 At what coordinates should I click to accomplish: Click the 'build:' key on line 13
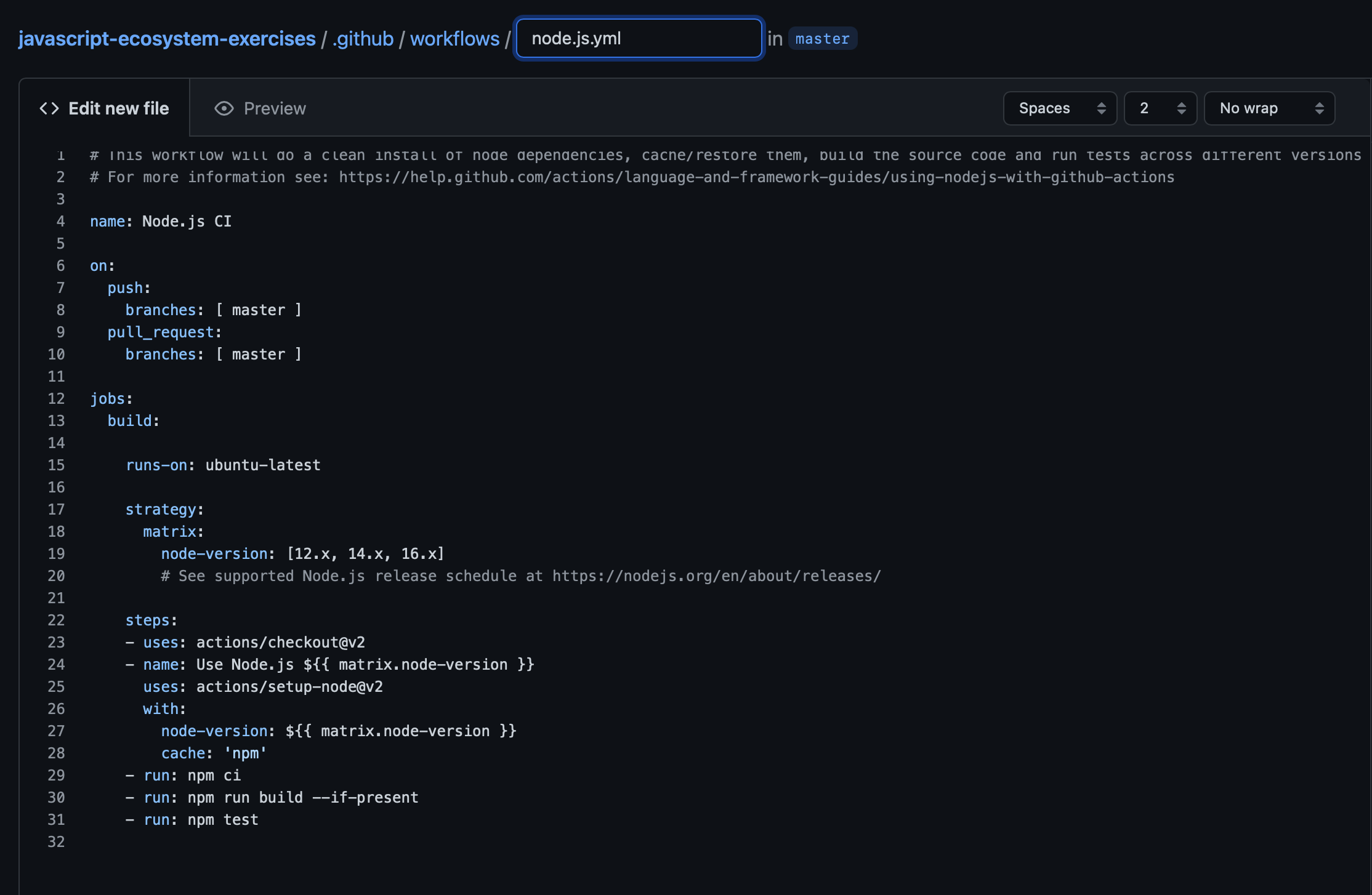[x=134, y=421]
